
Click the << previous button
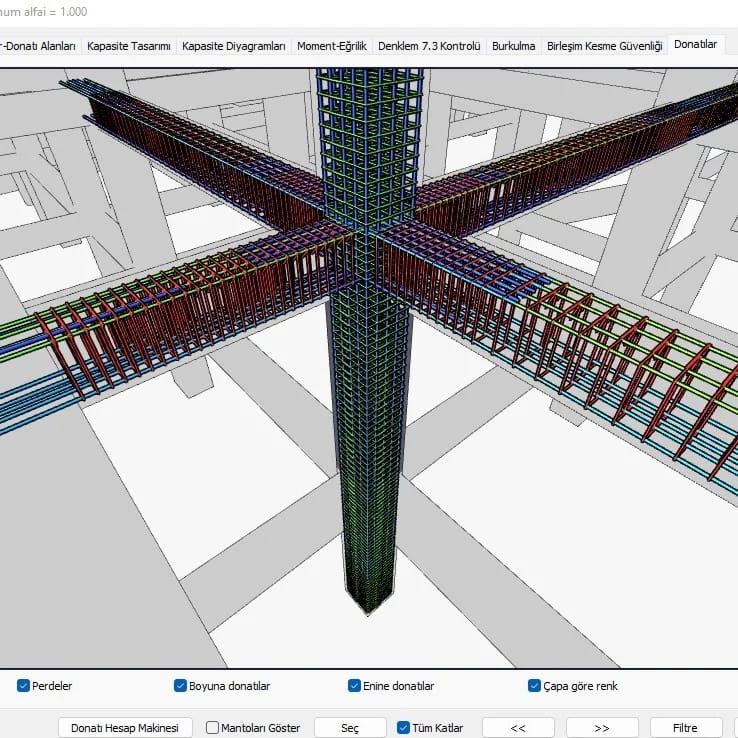click(518, 728)
